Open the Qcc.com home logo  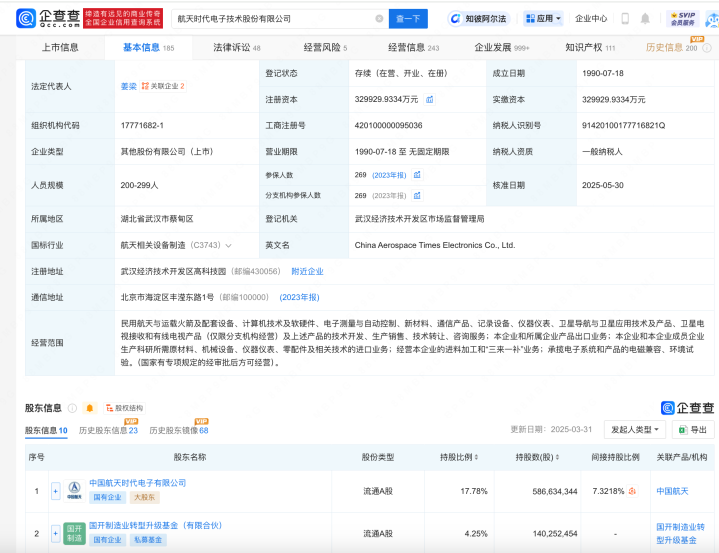pyautogui.click(x=48, y=18)
